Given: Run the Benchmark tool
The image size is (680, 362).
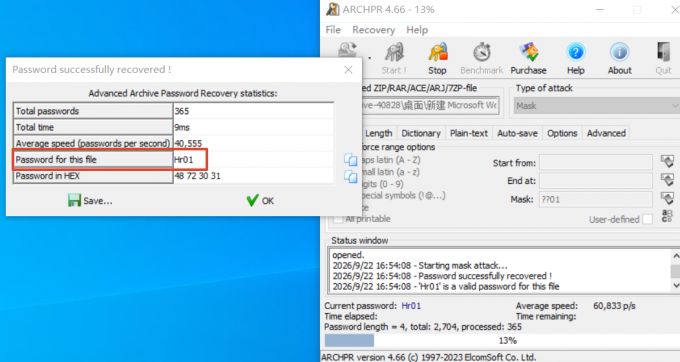Looking at the screenshot, I should pyautogui.click(x=482, y=59).
